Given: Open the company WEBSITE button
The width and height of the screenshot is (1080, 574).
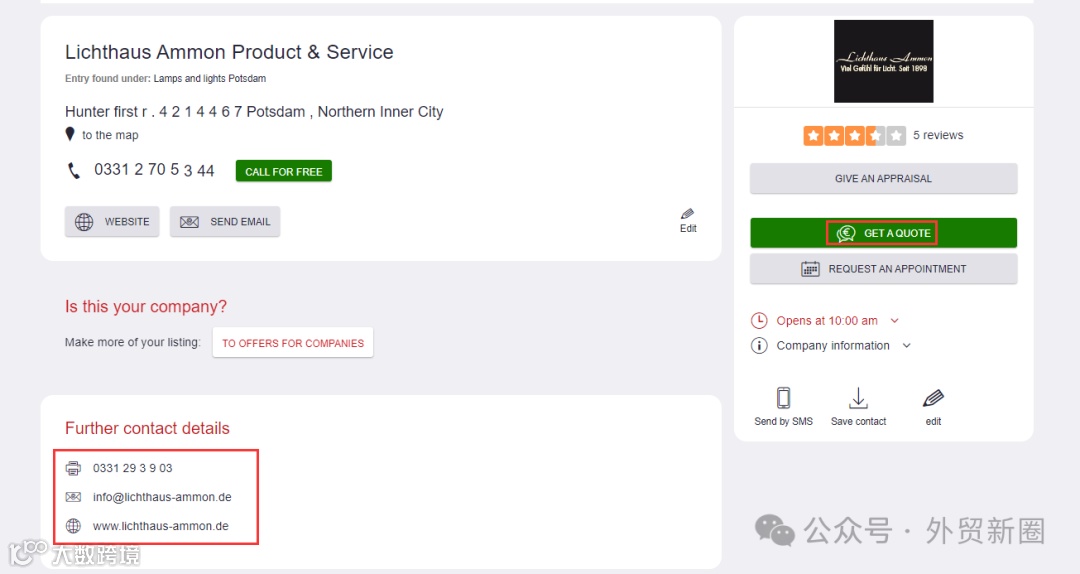Looking at the screenshot, I should coord(112,222).
